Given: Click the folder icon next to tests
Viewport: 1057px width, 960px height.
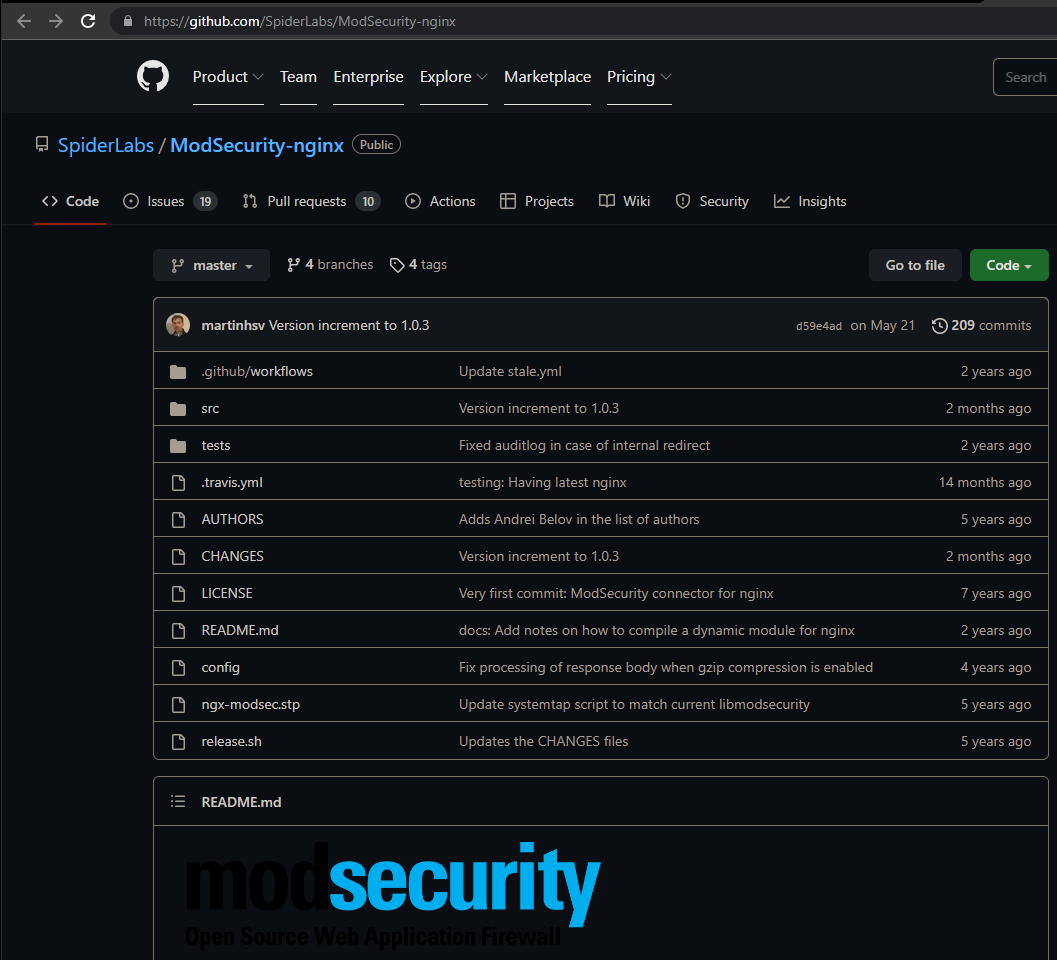Looking at the screenshot, I should tap(178, 446).
